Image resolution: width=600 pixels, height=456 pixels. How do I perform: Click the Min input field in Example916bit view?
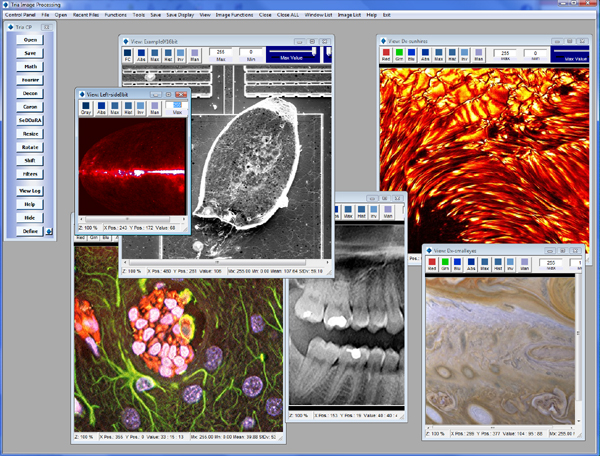250,52
